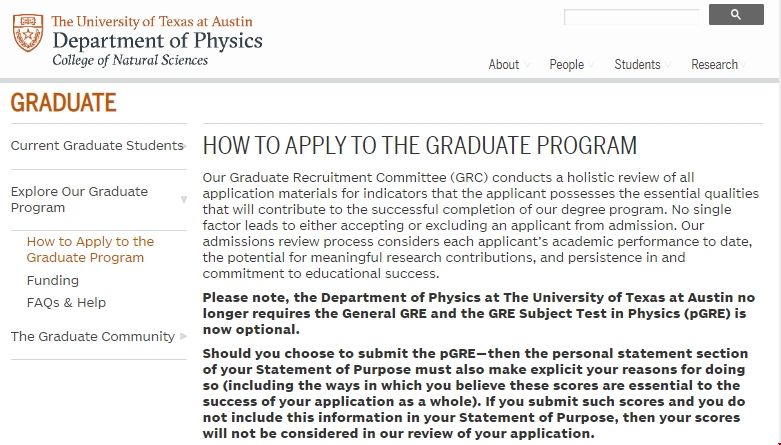
Task: Select How to Apply to the Graduate Program
Action: pyautogui.click(x=90, y=249)
